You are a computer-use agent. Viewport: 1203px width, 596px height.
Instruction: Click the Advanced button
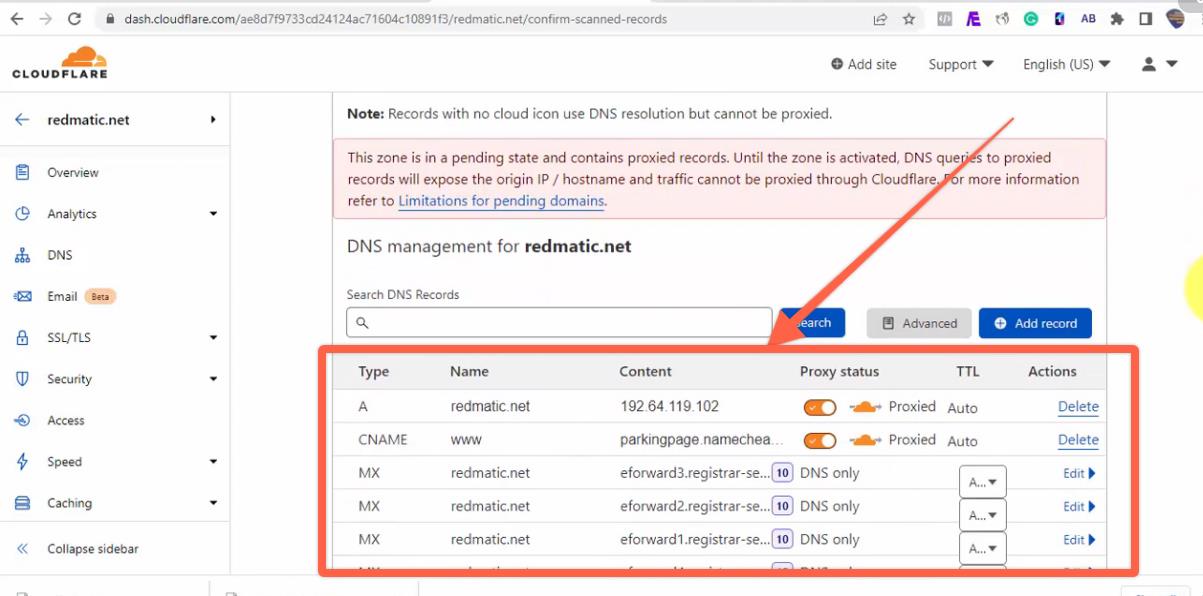[x=919, y=323]
